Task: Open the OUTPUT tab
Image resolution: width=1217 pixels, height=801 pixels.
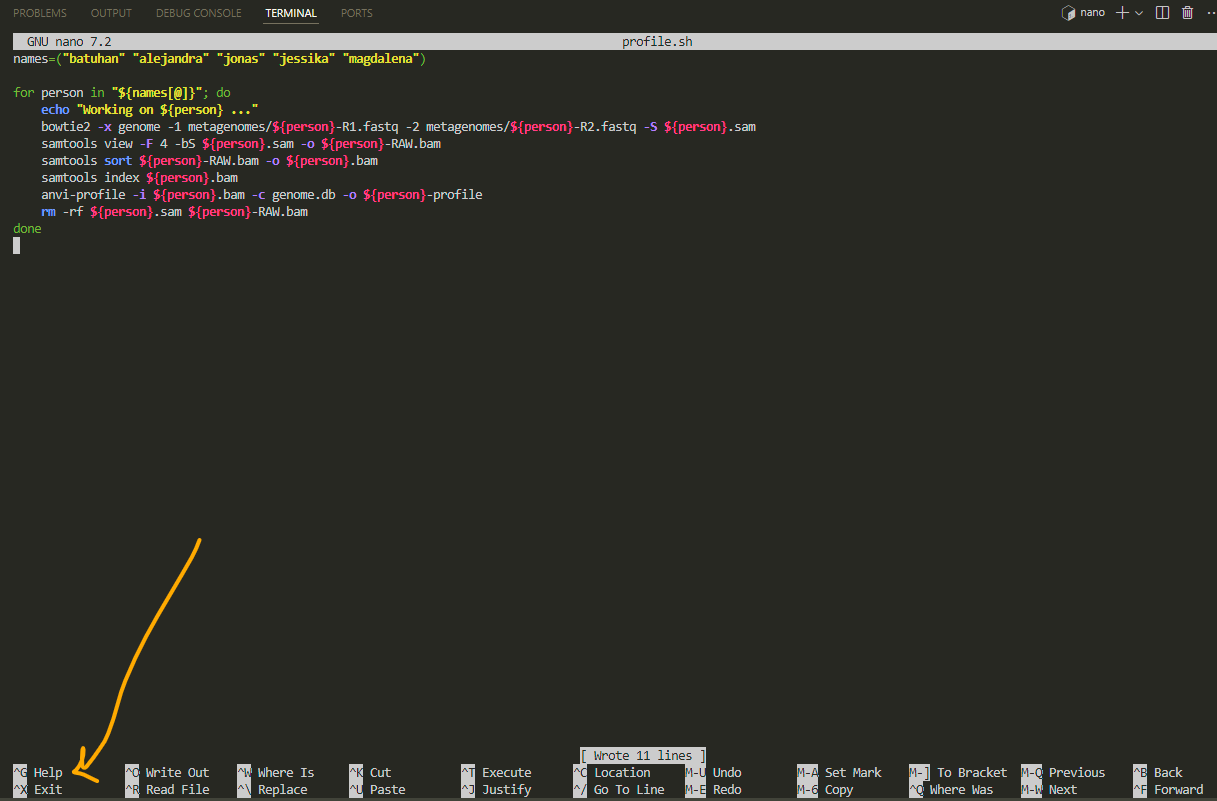Action: [111, 13]
